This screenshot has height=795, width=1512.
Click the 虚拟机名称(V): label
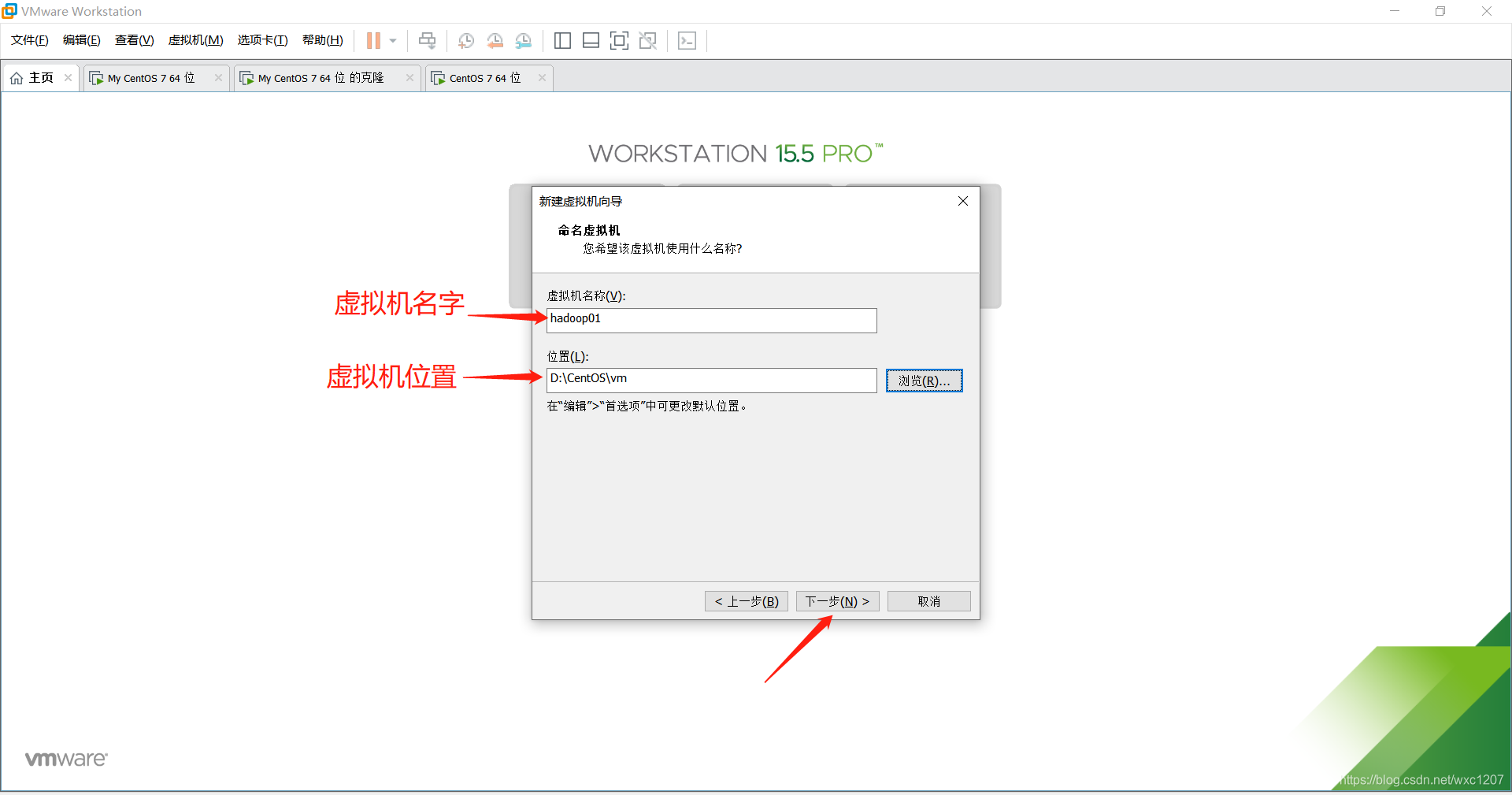[x=587, y=295]
